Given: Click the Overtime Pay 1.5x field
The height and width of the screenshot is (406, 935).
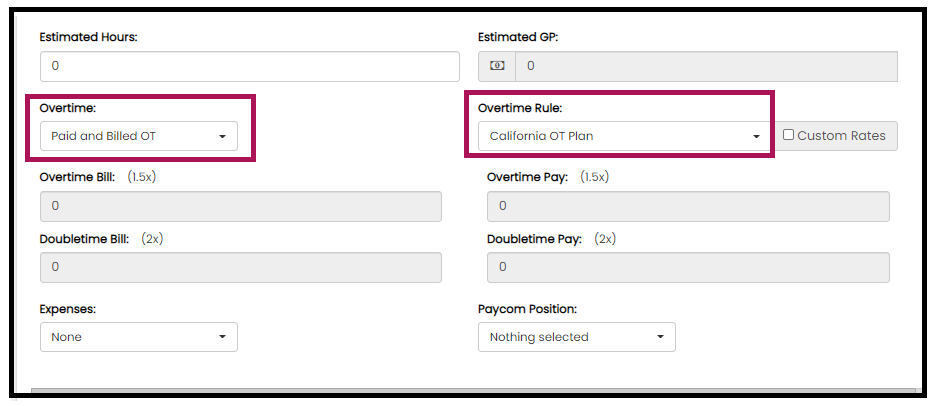Looking at the screenshot, I should pyautogui.click(x=688, y=206).
